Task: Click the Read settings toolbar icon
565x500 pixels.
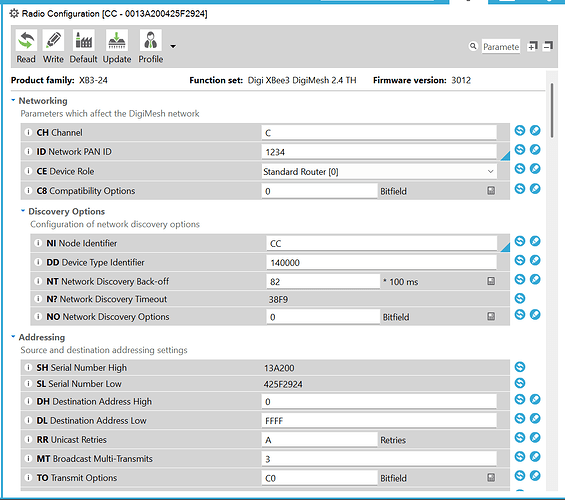Action: pyautogui.click(x=26, y=40)
